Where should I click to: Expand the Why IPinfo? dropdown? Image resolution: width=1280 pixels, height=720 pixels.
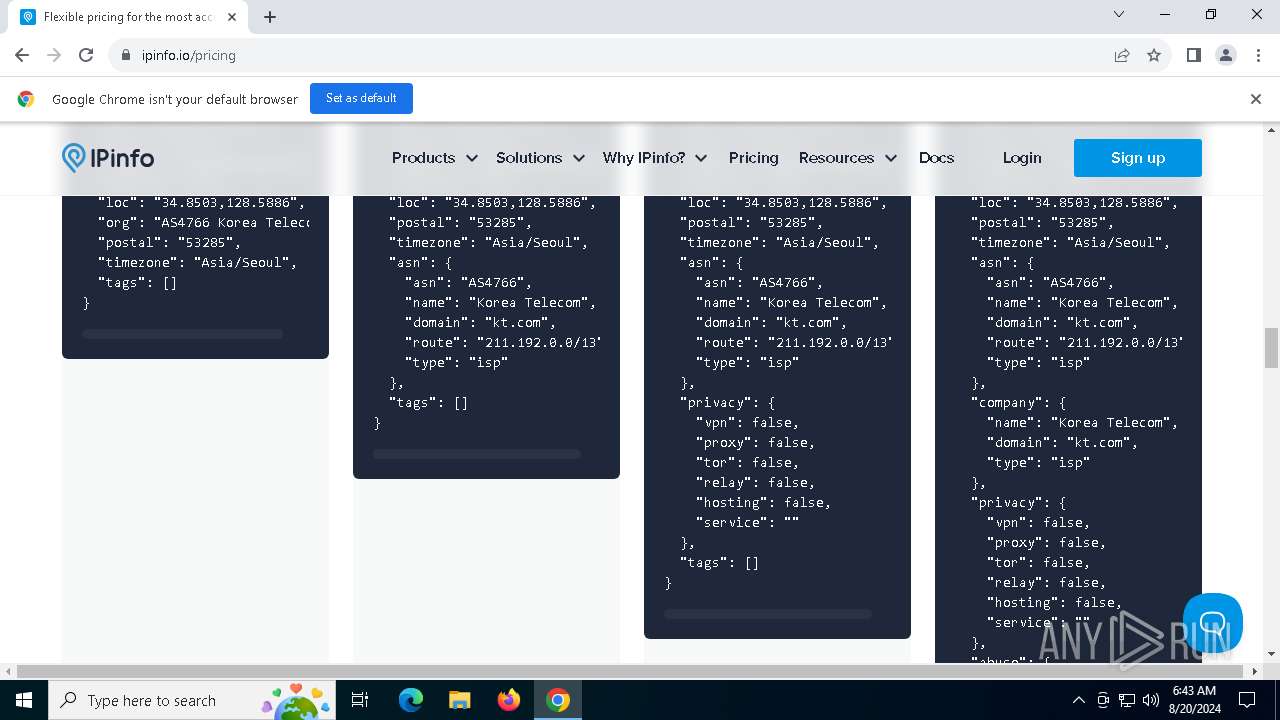[x=655, y=158]
